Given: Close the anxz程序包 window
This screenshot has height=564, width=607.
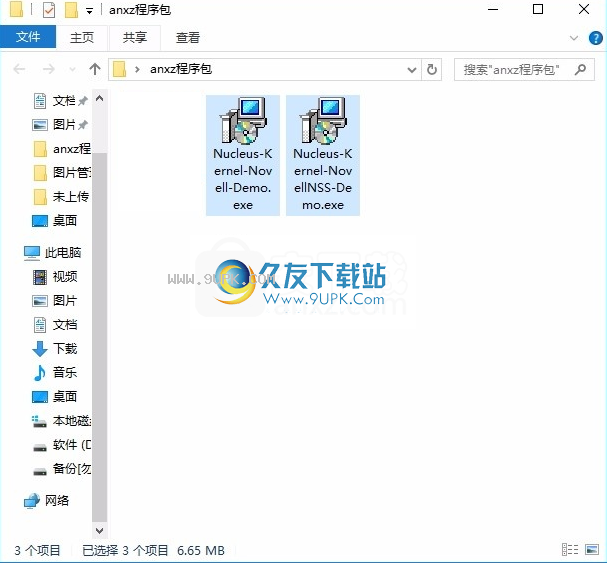Looking at the screenshot, I should (x=584, y=9).
